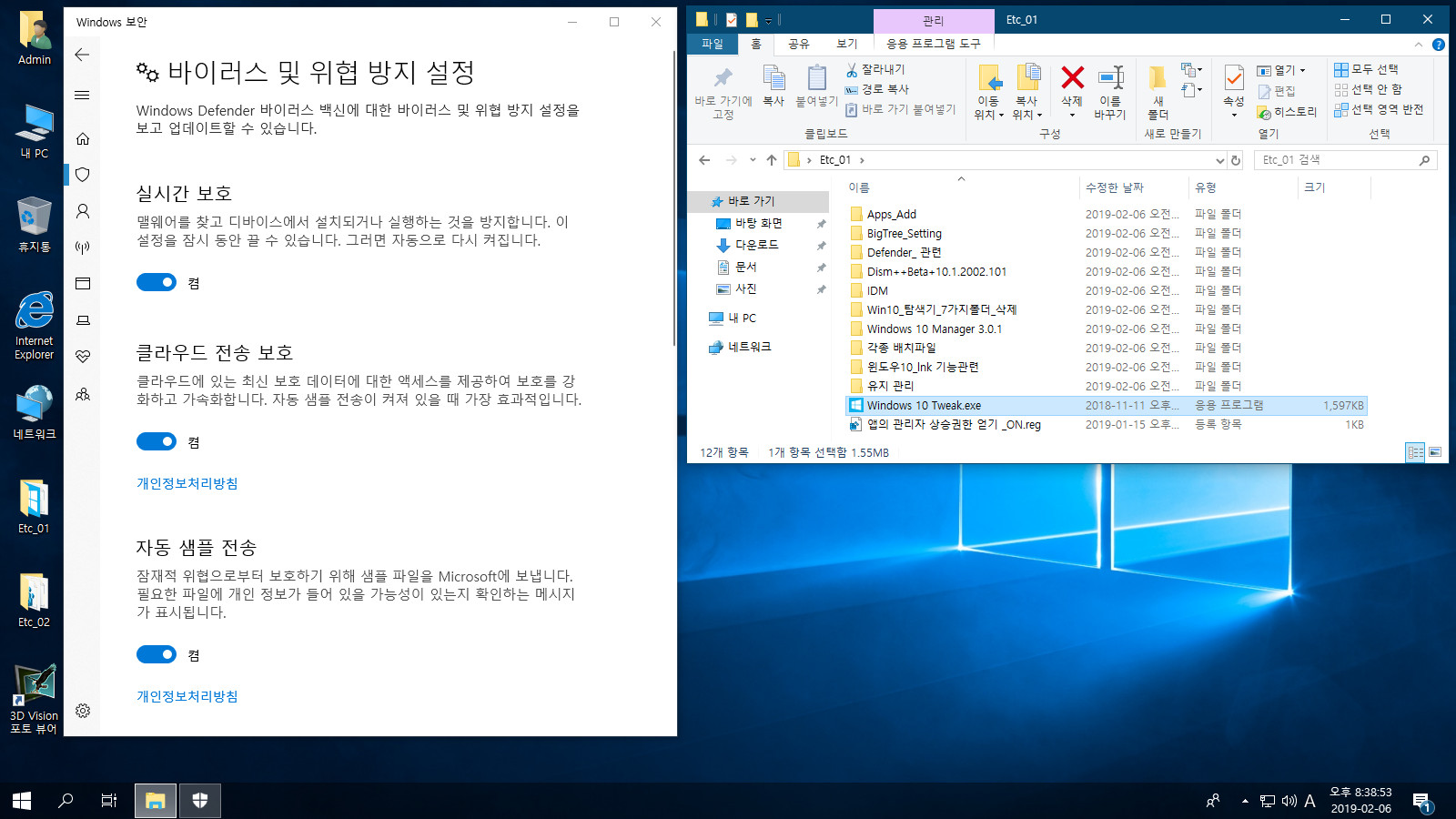Image resolution: width=1456 pixels, height=819 pixels.
Task: Click Invert selection in ribbon
Action: [x=1380, y=109]
